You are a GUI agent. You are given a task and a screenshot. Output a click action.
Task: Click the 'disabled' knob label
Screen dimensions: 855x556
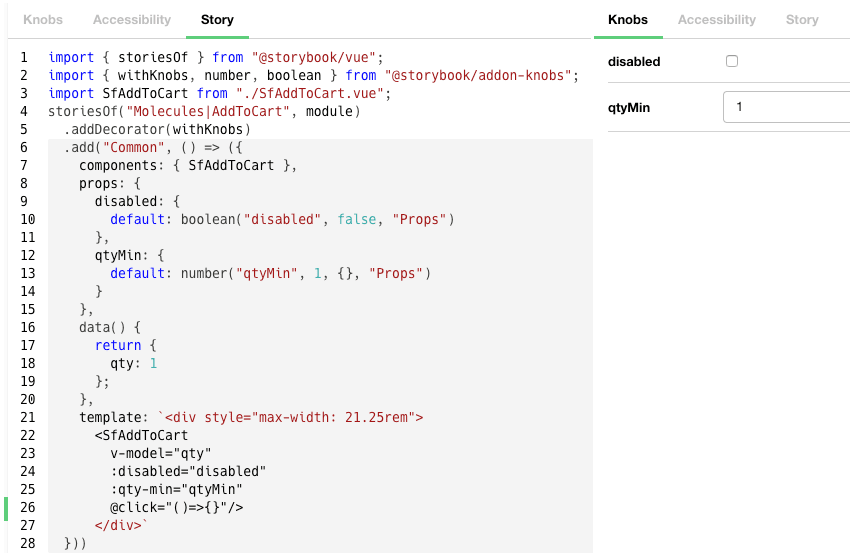pos(634,62)
